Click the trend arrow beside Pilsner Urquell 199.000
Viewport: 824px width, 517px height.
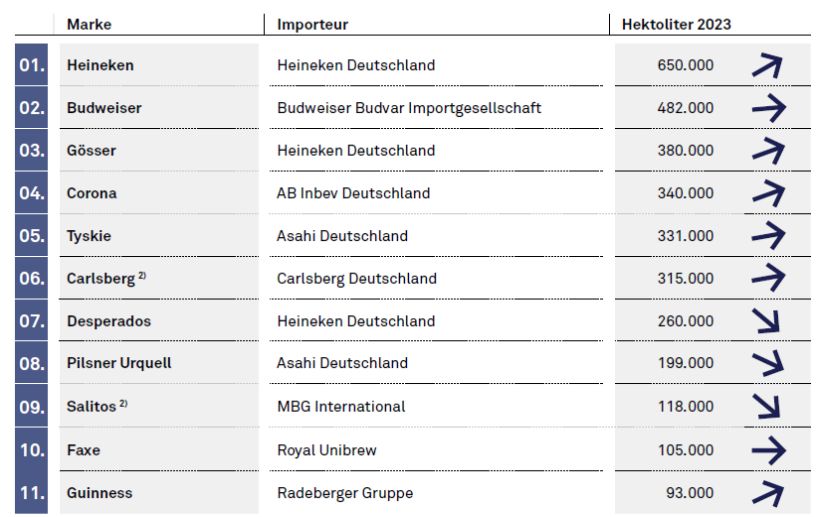click(x=768, y=363)
